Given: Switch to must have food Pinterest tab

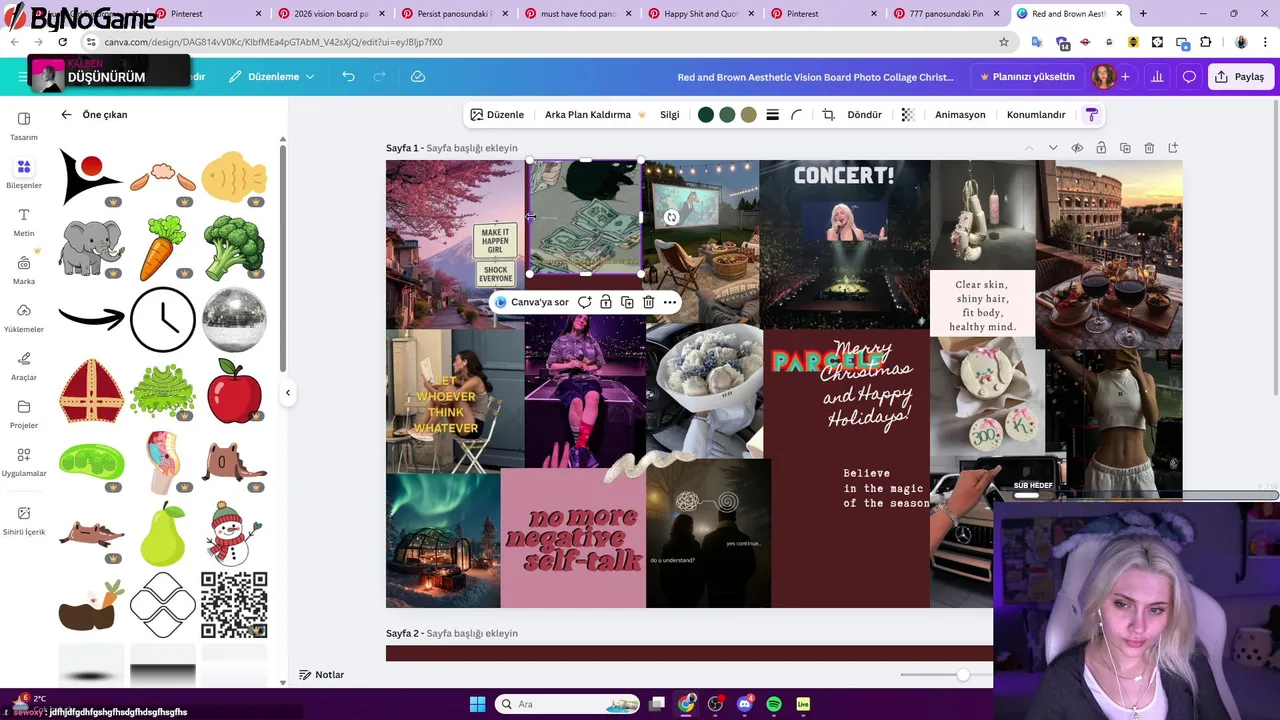Looking at the screenshot, I should tap(570, 14).
